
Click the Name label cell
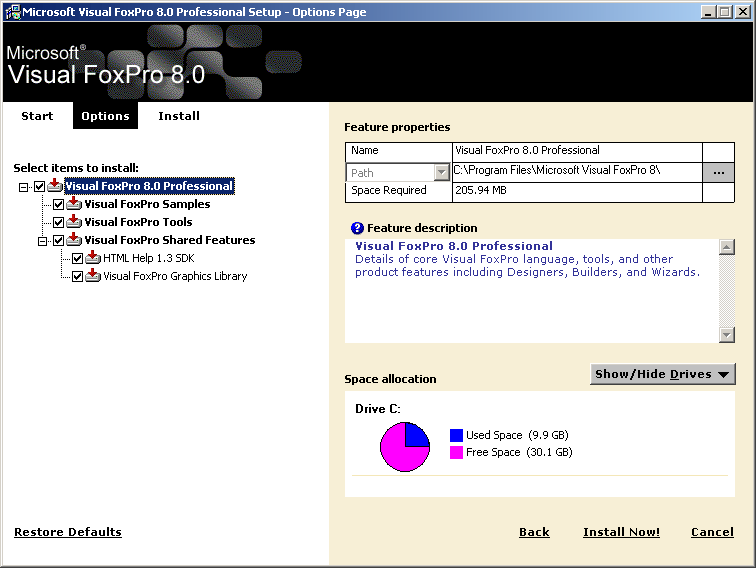point(399,151)
